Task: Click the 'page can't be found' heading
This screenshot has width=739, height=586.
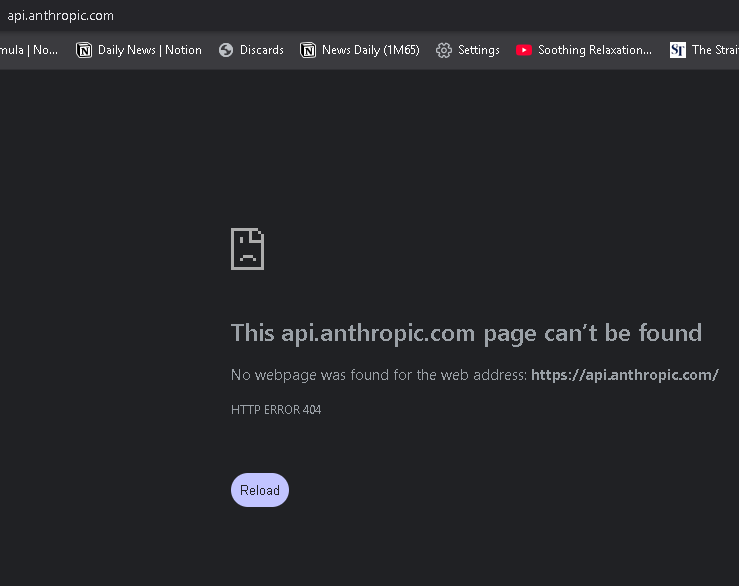Action: 466,333
